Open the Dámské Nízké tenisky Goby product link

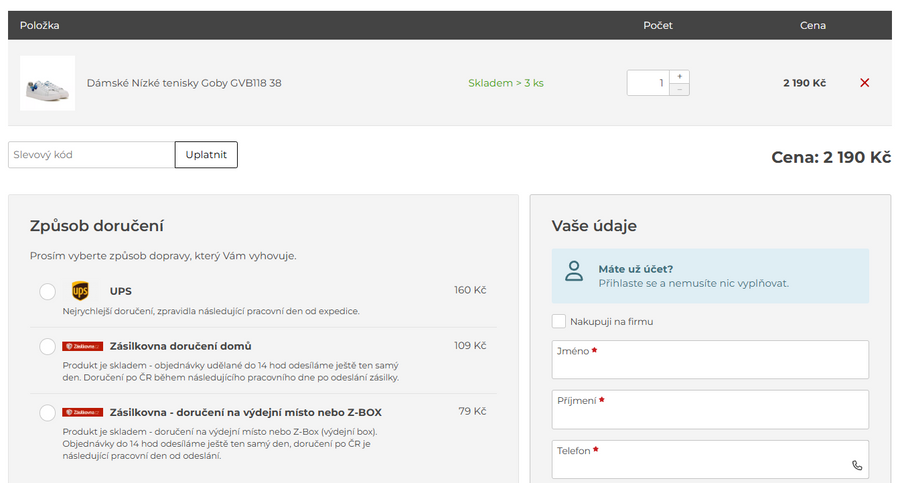184,83
